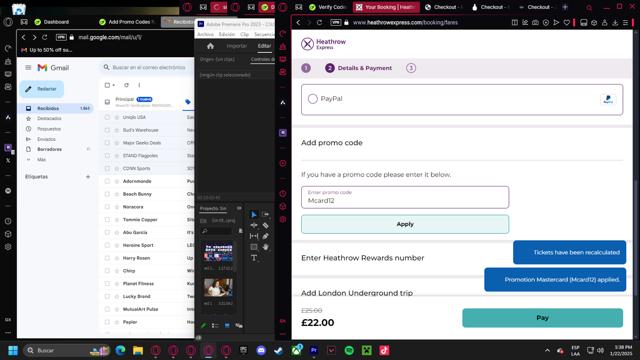Click the heart bookmark icon in address bar
Screen dimensions: 640x360
tap(567, 22)
